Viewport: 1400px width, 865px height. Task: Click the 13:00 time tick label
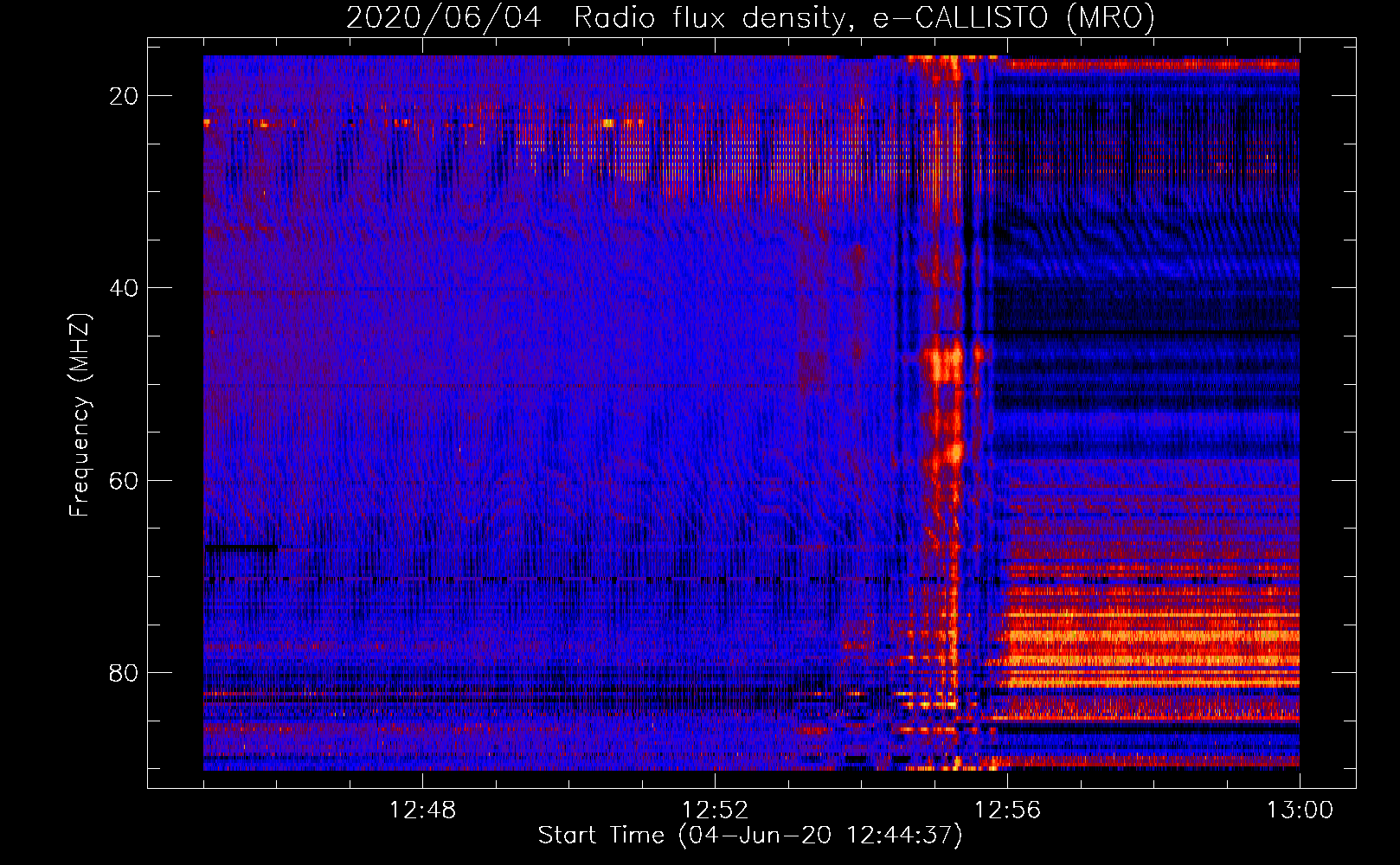pos(1300,811)
